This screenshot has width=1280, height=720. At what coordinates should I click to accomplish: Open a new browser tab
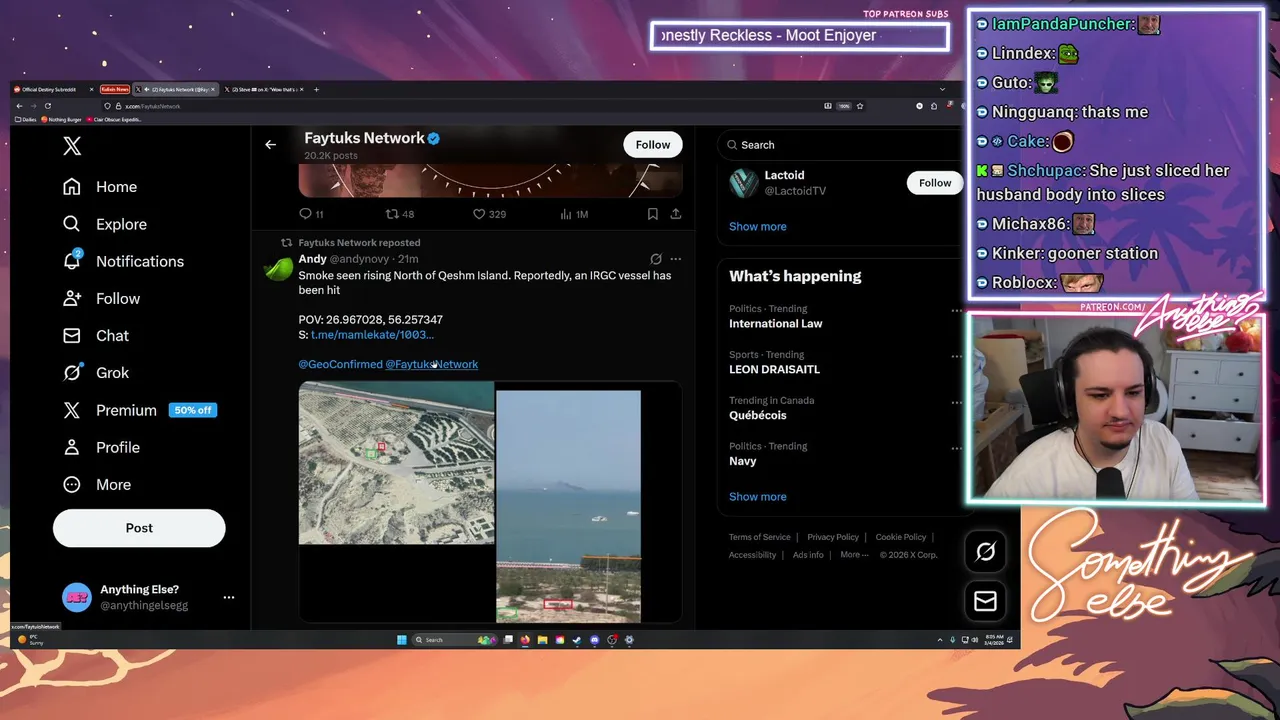coord(316,90)
